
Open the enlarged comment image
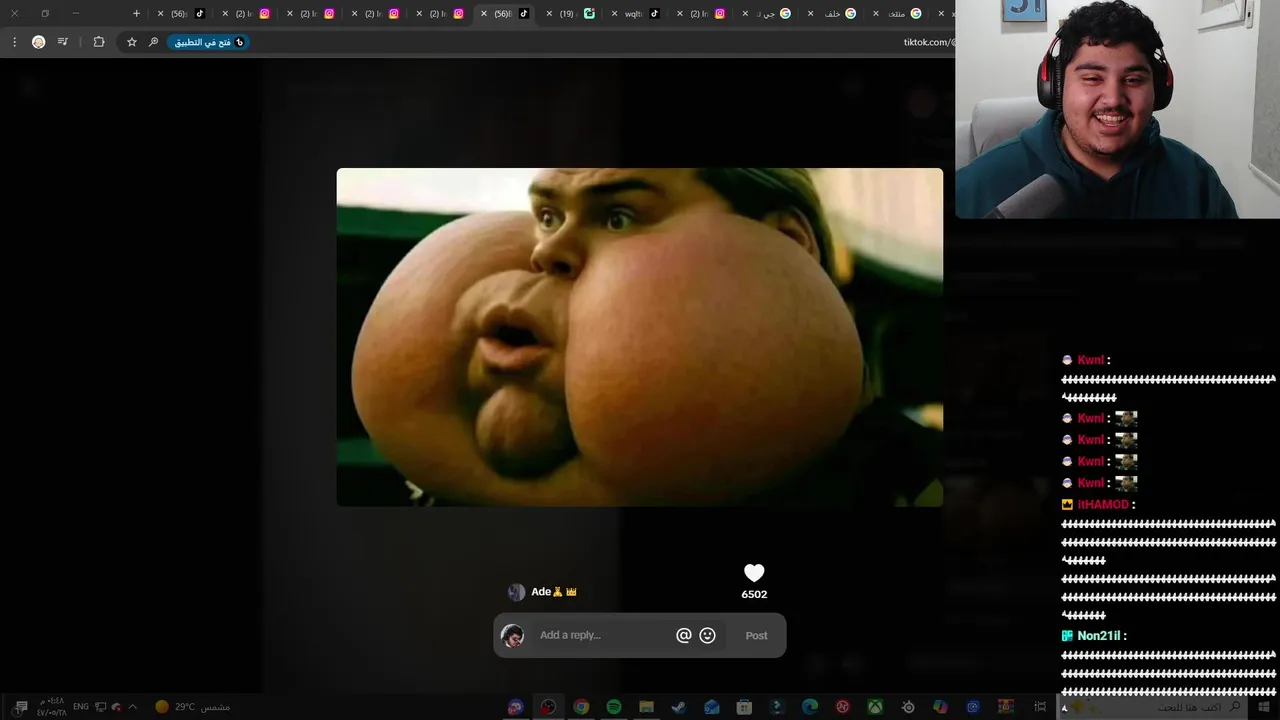[x=639, y=337]
